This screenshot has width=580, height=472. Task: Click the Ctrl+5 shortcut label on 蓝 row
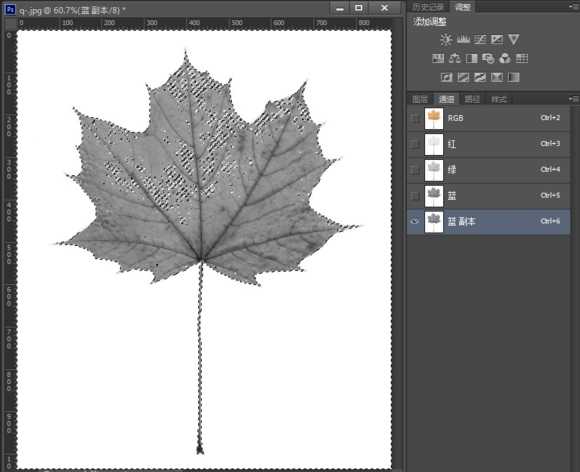pyautogui.click(x=550, y=196)
